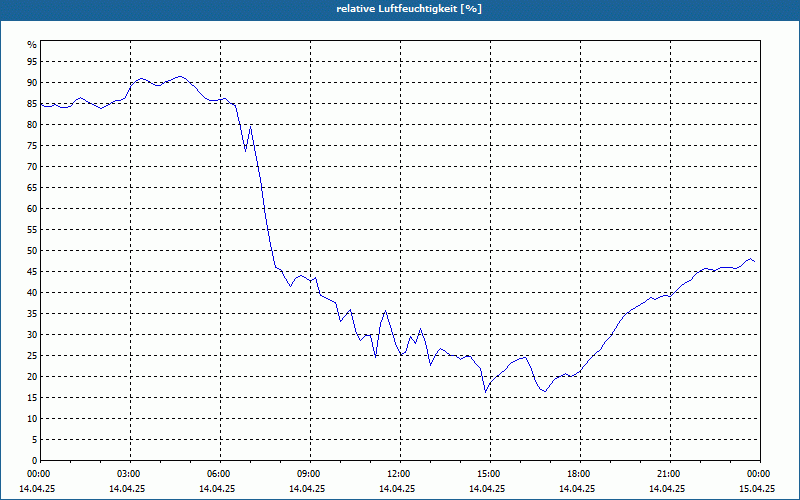The width and height of the screenshot is (800, 500).
Task: Select the y-axis value '95'
Action: pos(32,62)
